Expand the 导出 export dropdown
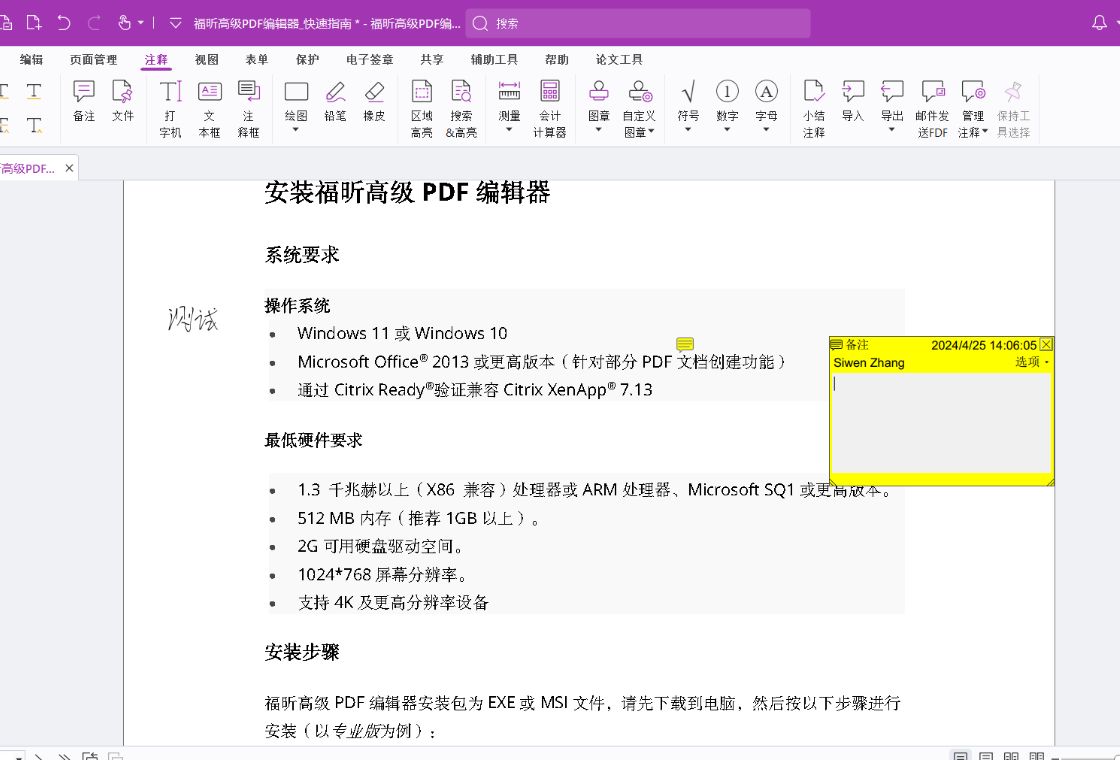Screen dimensions: 1120x760 coord(891,130)
